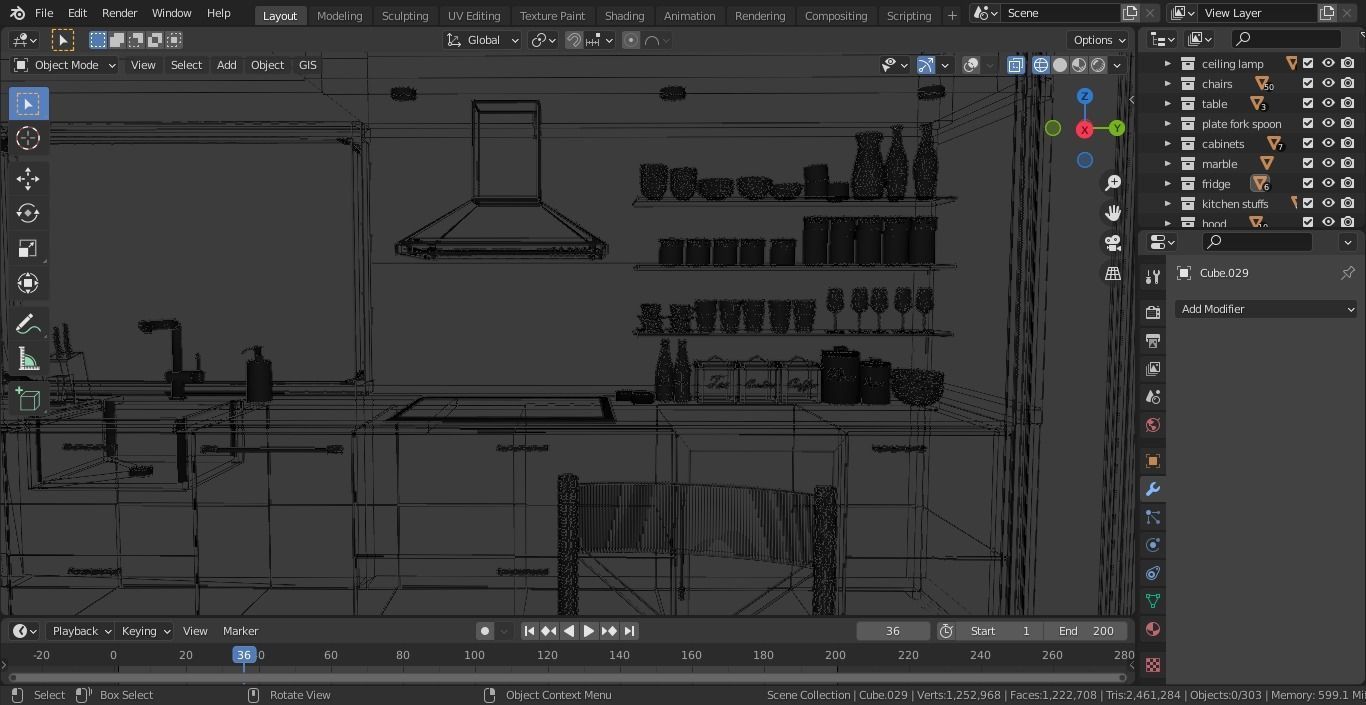Open the Material properties tab
The width and height of the screenshot is (1366, 705).
click(1152, 629)
